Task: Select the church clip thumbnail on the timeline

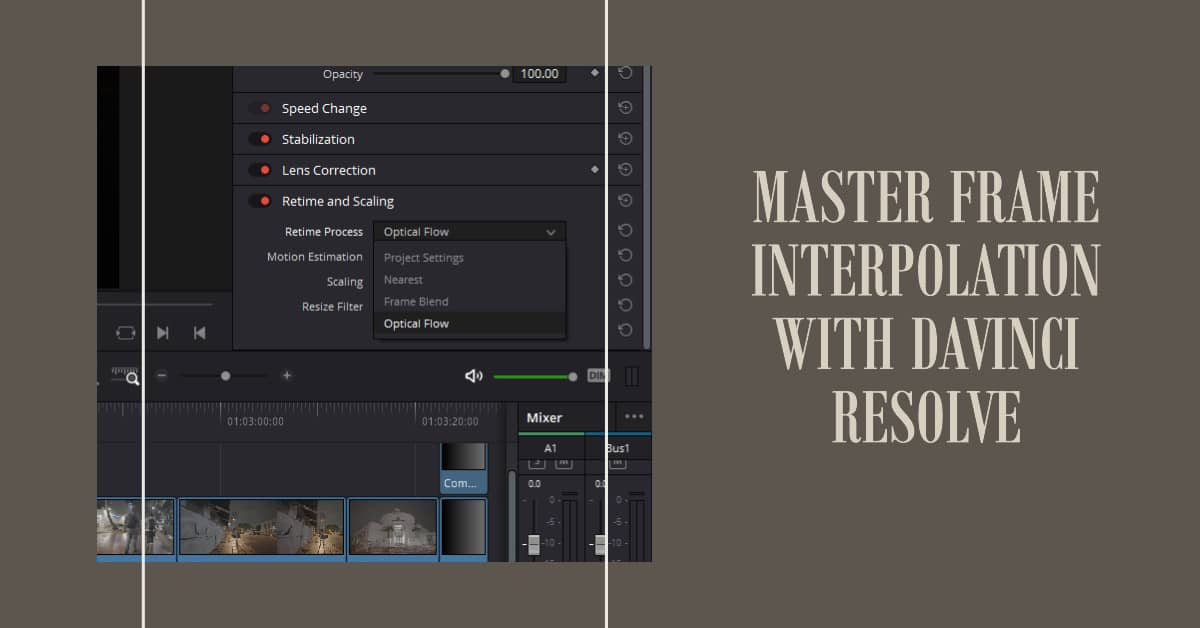Action: point(392,527)
